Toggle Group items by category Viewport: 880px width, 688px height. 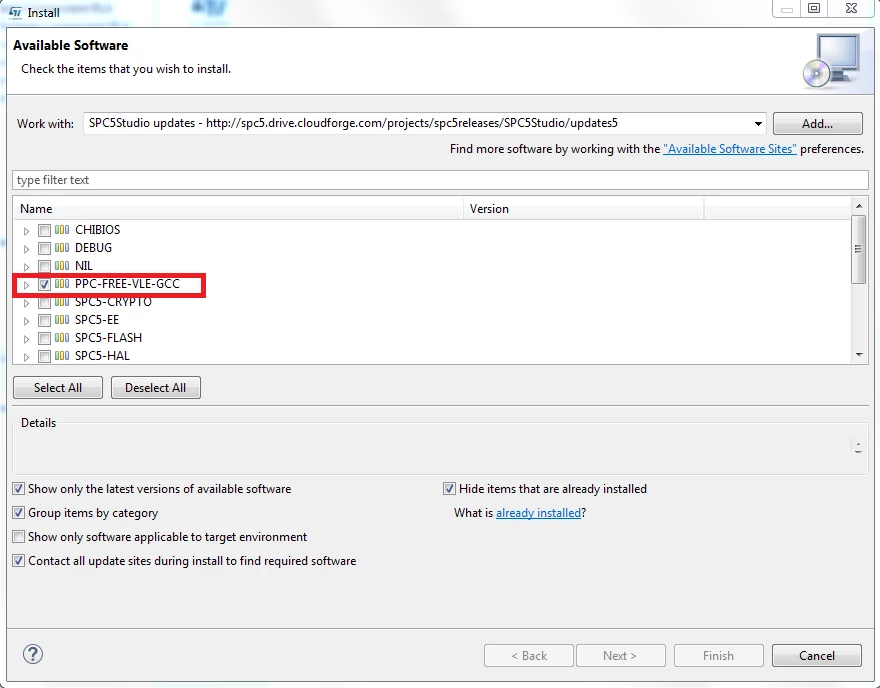tap(19, 513)
